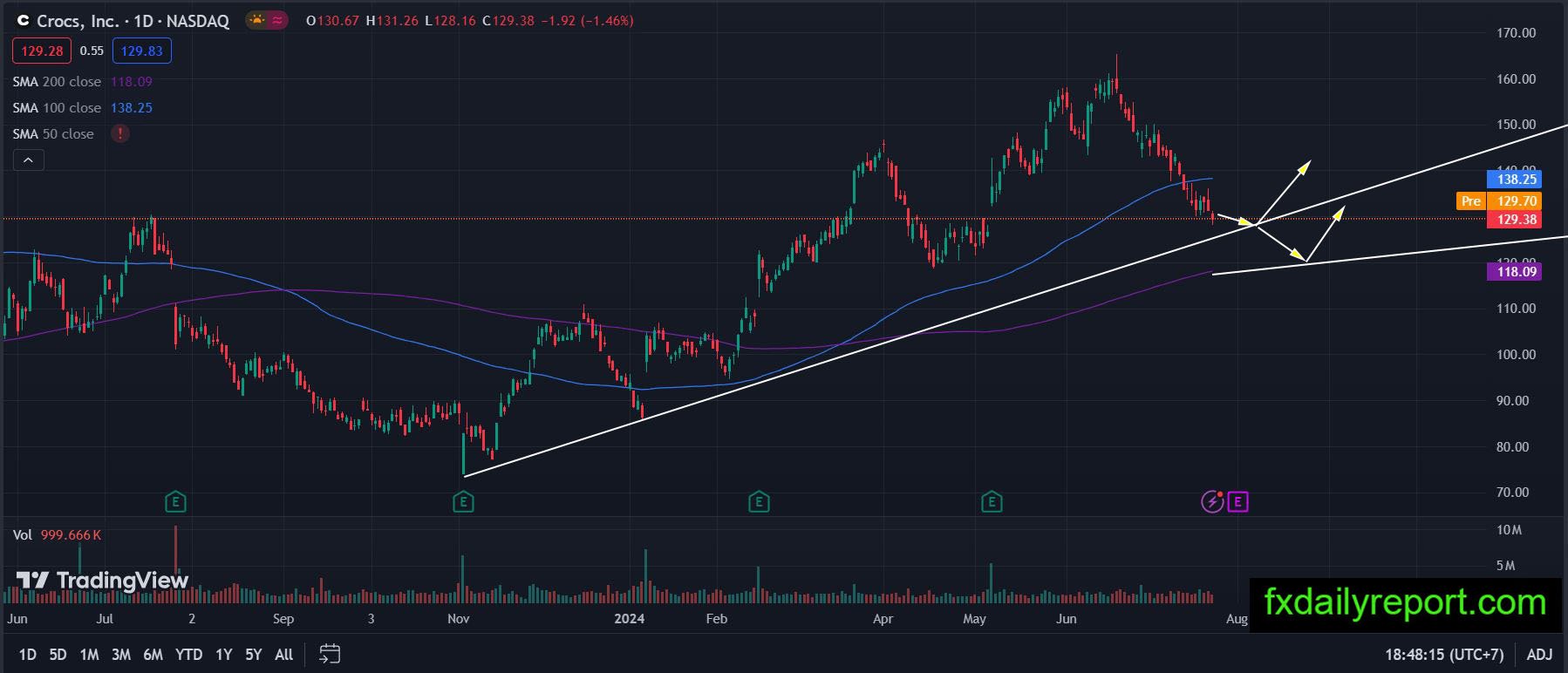
Task: Click the open value O130.67
Action: pyautogui.click(x=333, y=21)
